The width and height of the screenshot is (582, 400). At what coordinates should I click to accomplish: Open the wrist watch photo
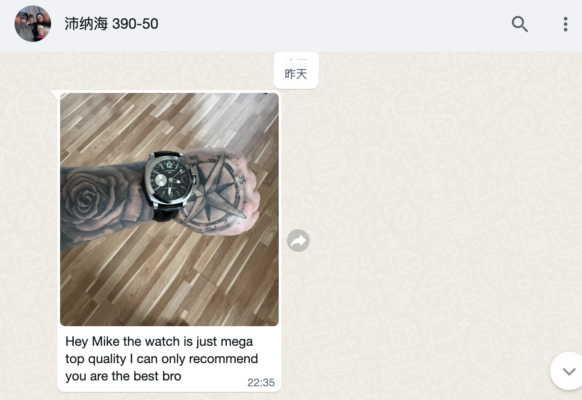(x=169, y=209)
